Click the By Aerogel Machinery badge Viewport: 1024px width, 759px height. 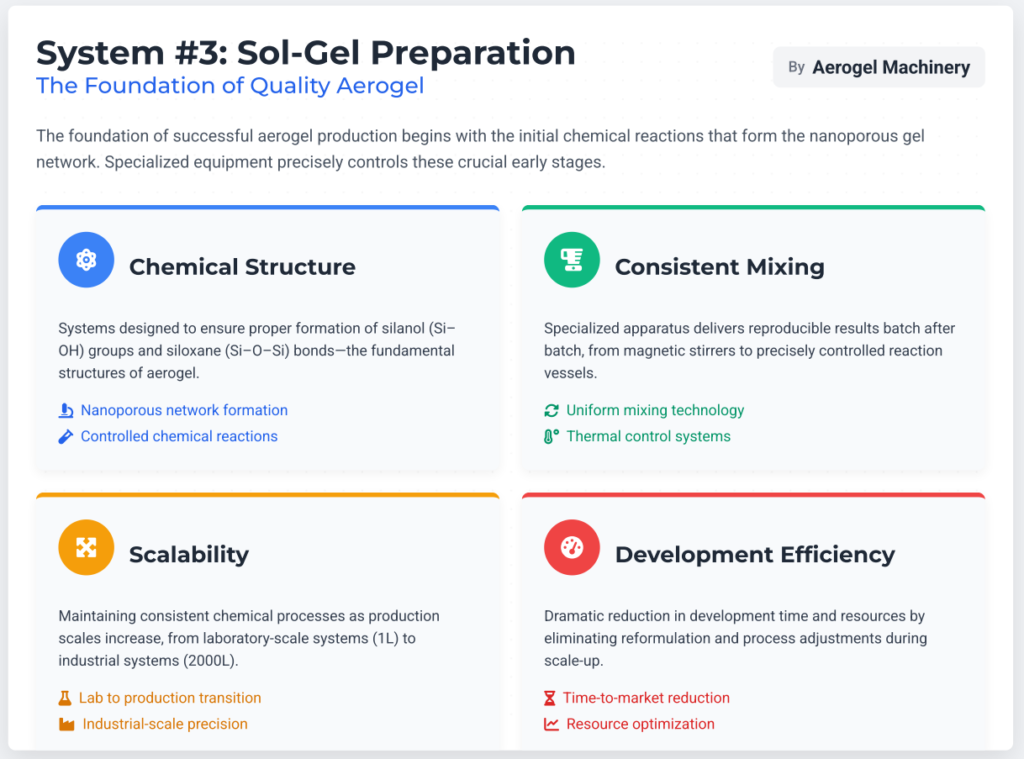878,67
